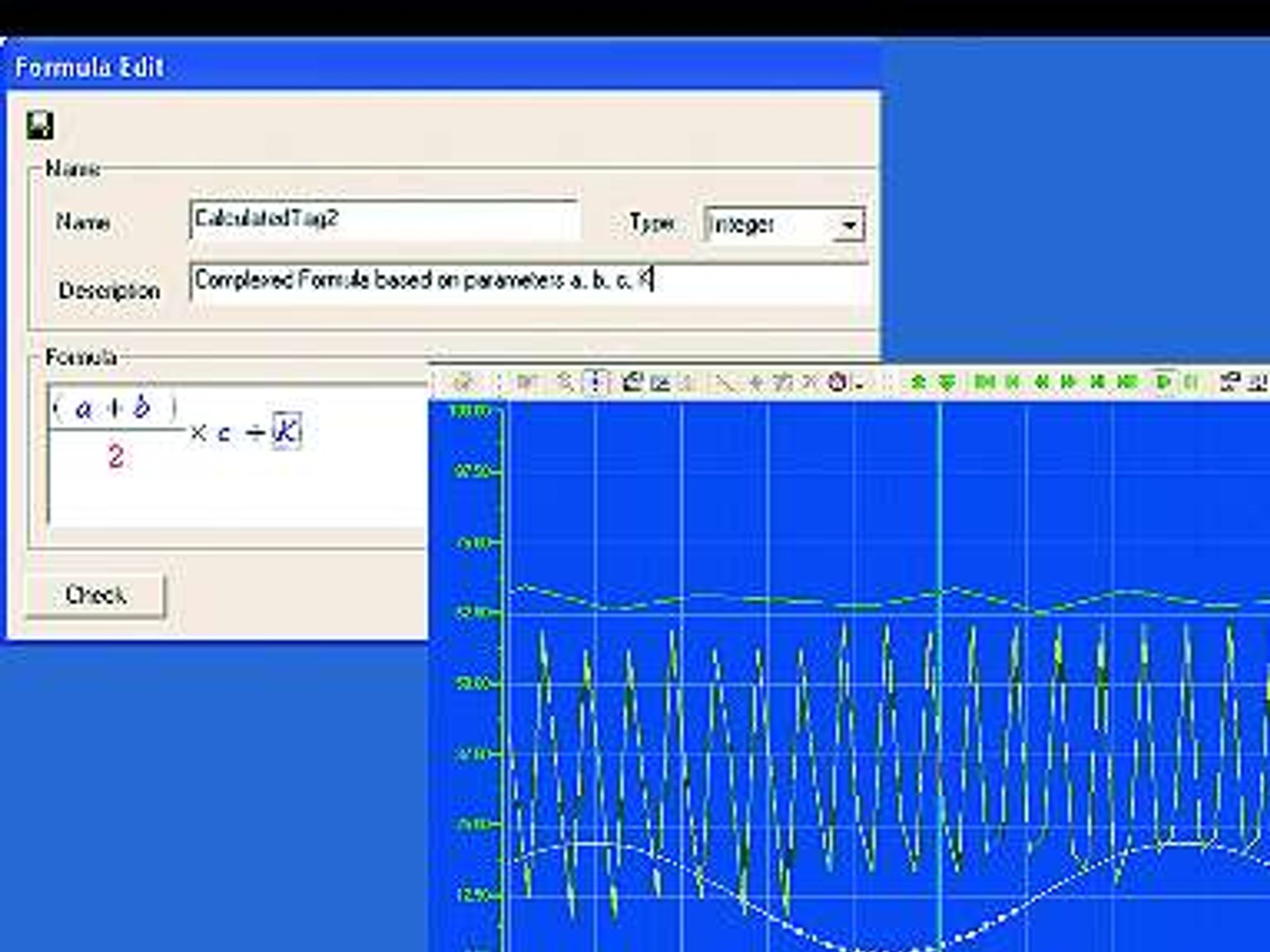Click the green rewind double-left icon
The image size is (1270, 952).
pyautogui.click(x=1041, y=382)
